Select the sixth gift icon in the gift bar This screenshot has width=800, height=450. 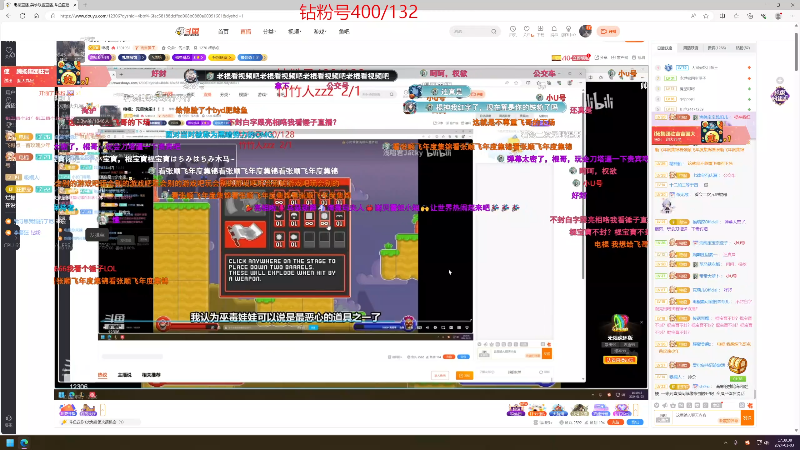pyautogui.click(x=621, y=410)
